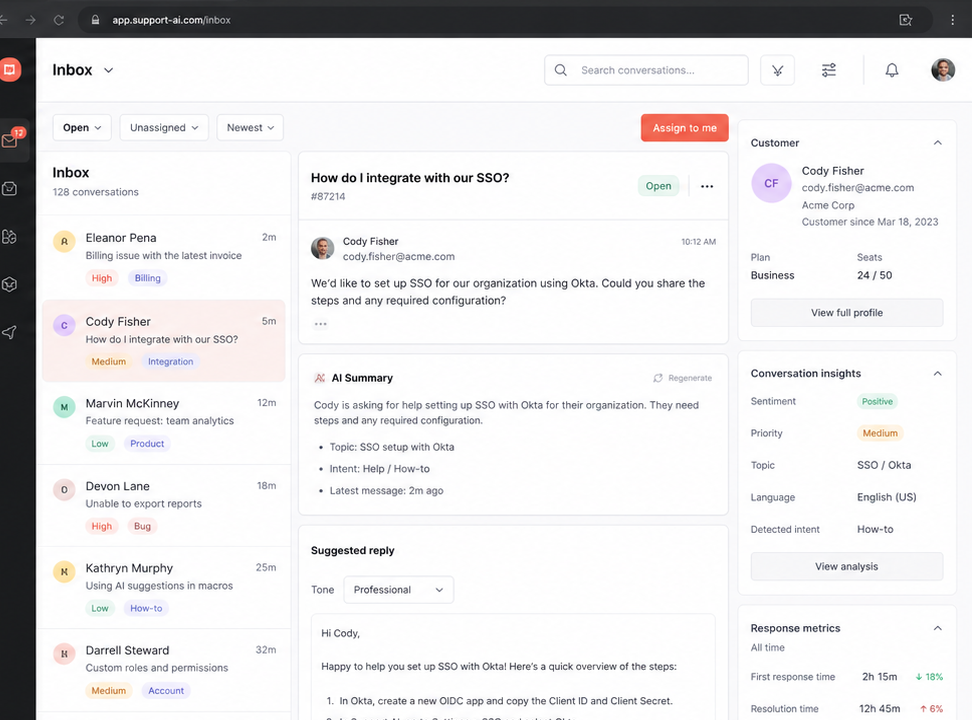Click ticket number #87214
Image resolution: width=972 pixels, height=720 pixels.
(328, 197)
